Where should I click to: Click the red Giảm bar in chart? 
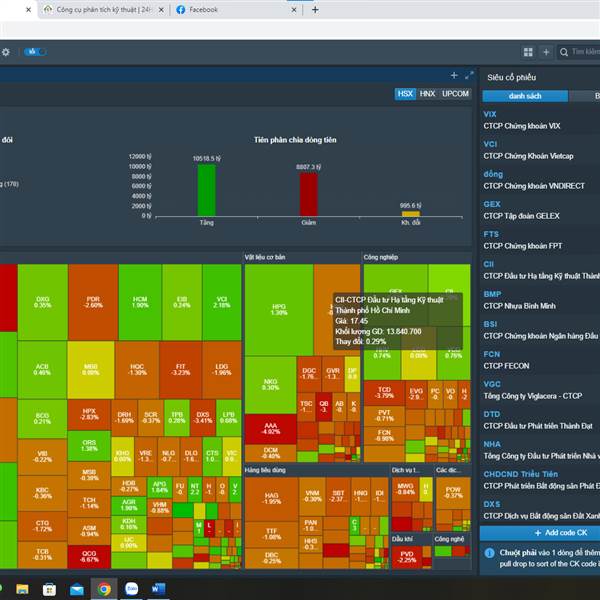coord(308,194)
